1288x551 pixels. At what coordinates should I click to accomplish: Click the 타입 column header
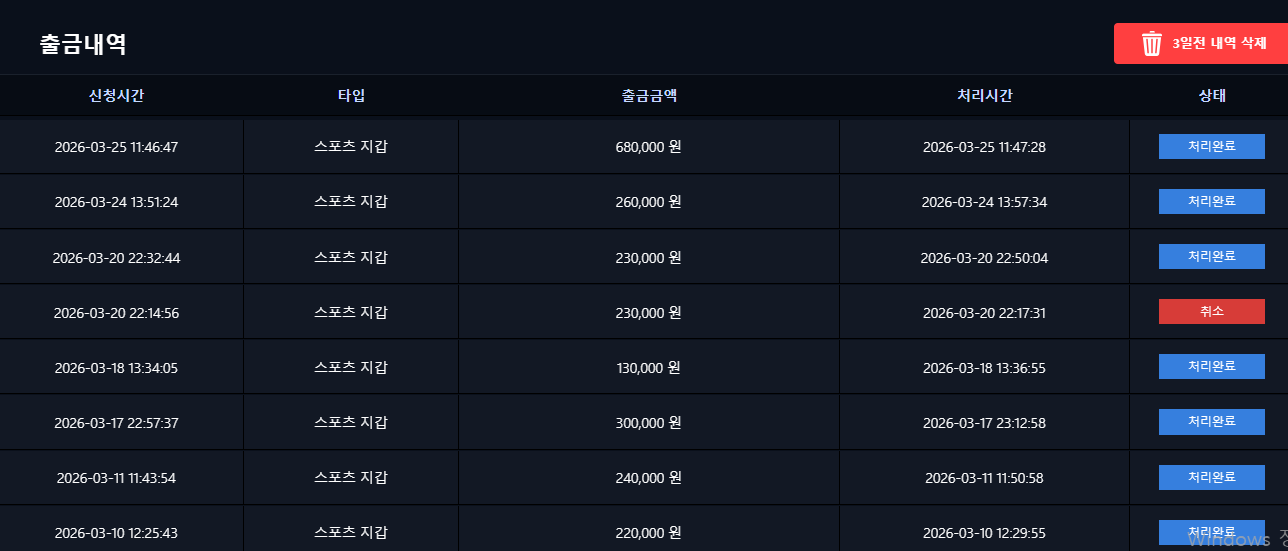tap(351, 96)
